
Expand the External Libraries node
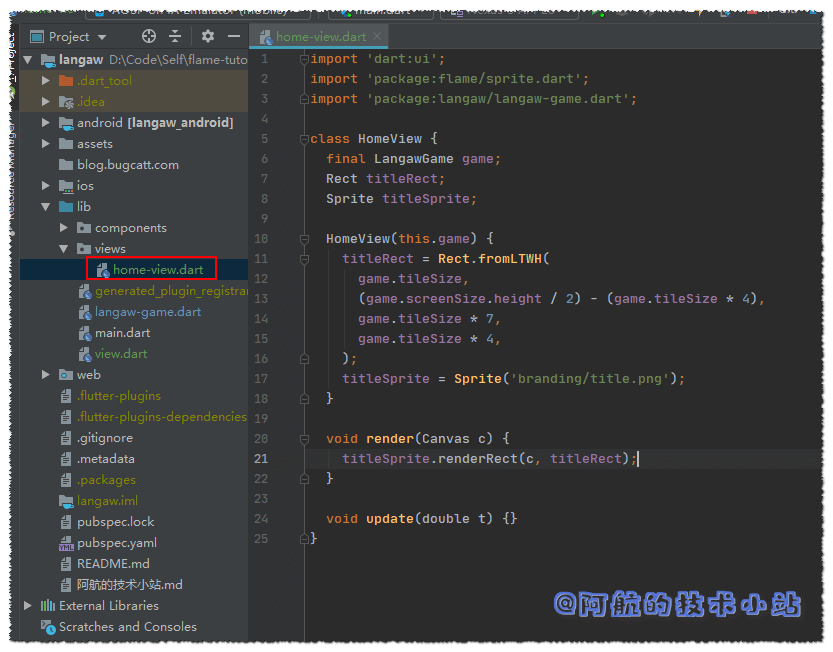pos(28,606)
